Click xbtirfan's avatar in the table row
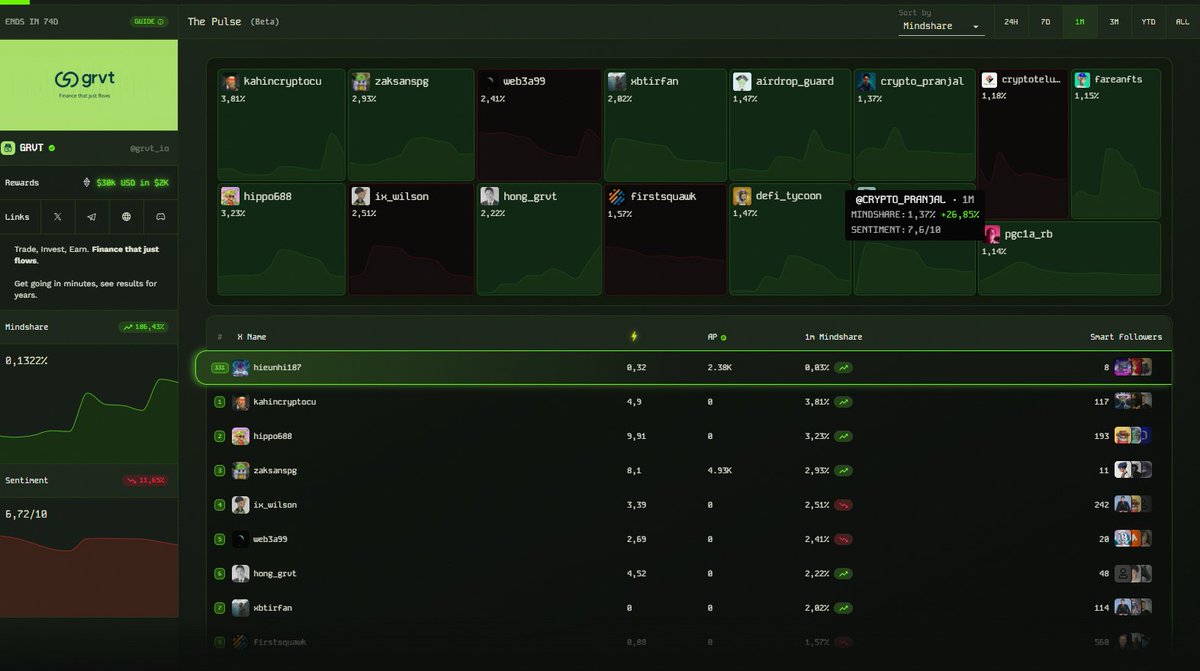This screenshot has width=1200, height=671. click(x=241, y=608)
